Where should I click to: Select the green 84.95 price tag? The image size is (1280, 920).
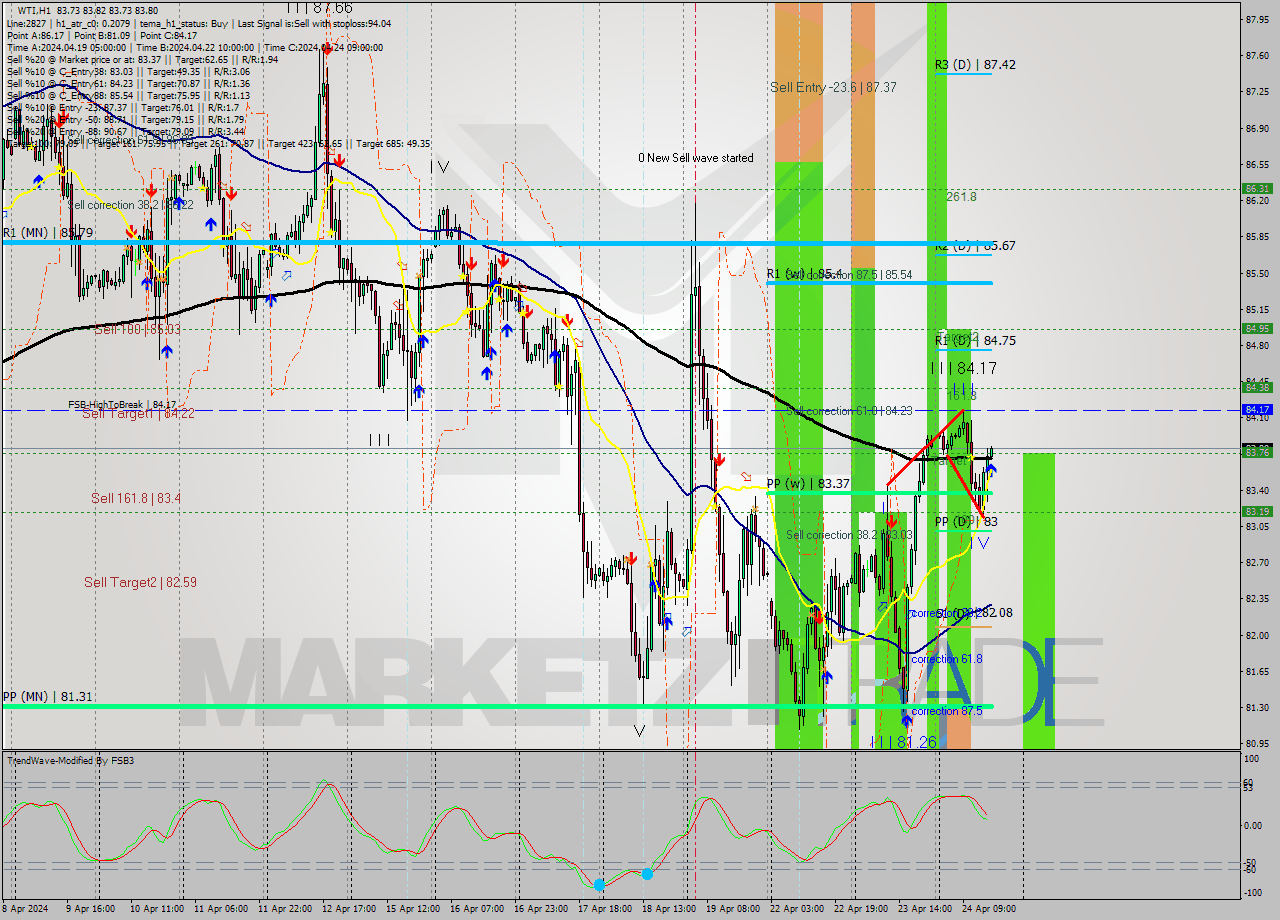pyautogui.click(x=1257, y=328)
